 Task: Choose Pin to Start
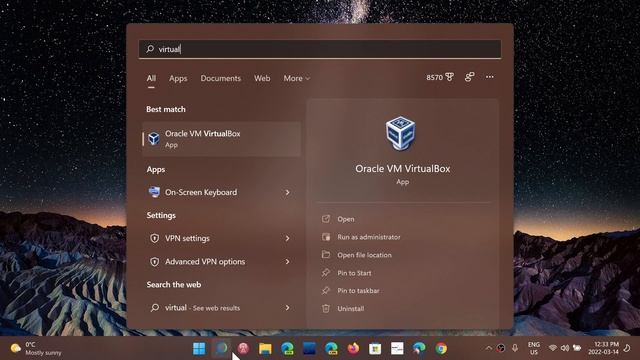pyautogui.click(x=354, y=273)
